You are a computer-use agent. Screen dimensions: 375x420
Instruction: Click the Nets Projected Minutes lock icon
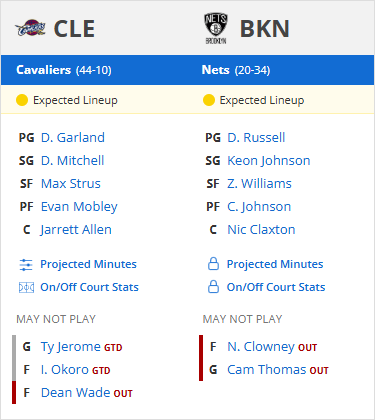213,264
